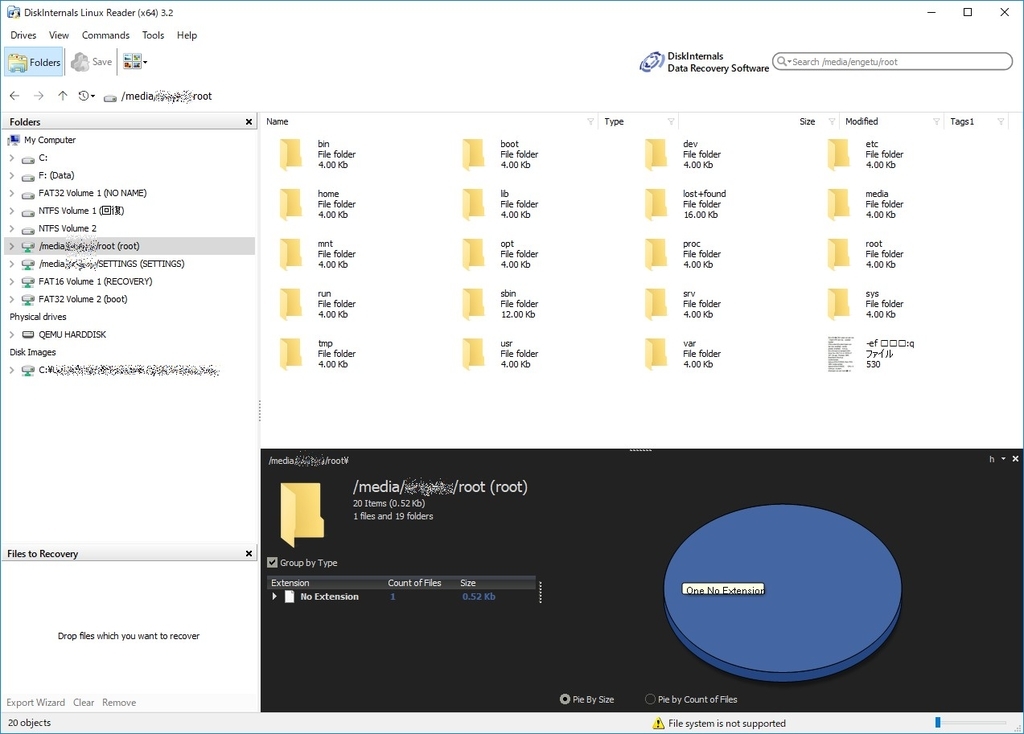The width and height of the screenshot is (1024, 734).
Task: Close the Files to Recovery panel
Action: point(249,553)
